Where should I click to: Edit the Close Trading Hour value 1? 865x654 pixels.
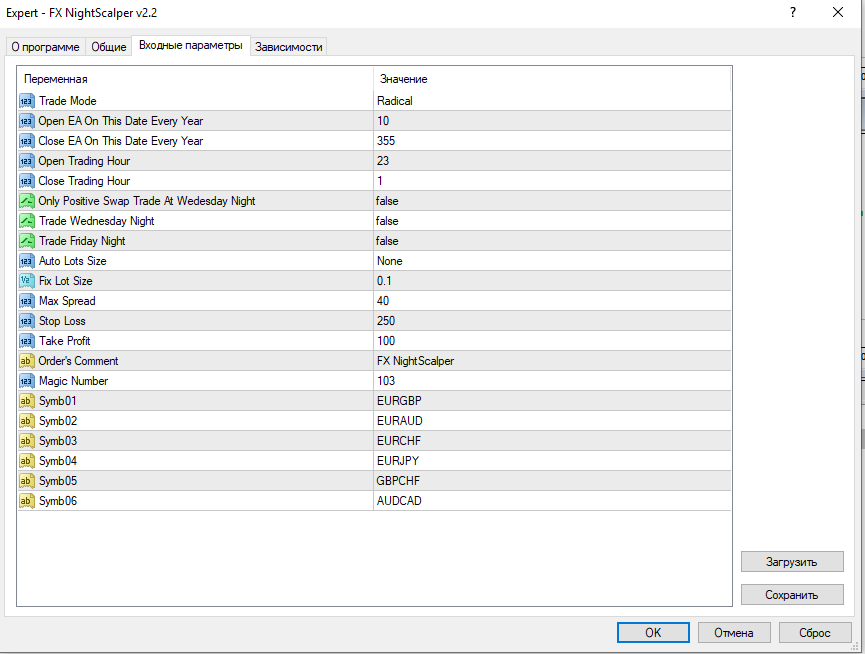[552, 181]
